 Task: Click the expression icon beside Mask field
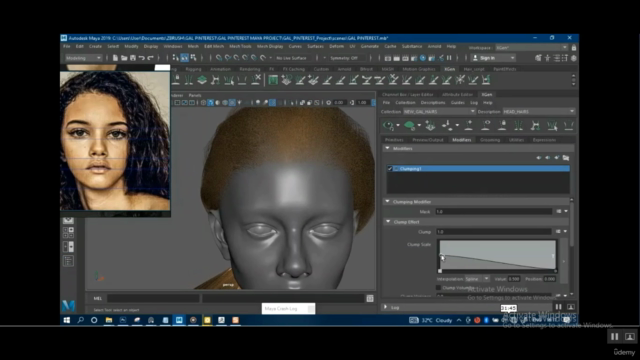coord(558,211)
